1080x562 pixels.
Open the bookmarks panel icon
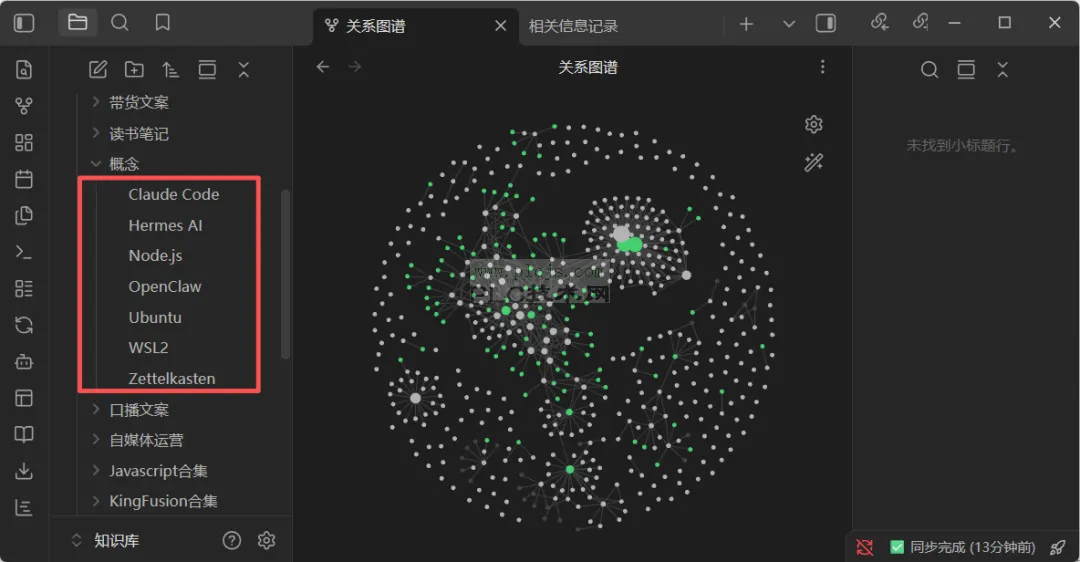pos(163,23)
